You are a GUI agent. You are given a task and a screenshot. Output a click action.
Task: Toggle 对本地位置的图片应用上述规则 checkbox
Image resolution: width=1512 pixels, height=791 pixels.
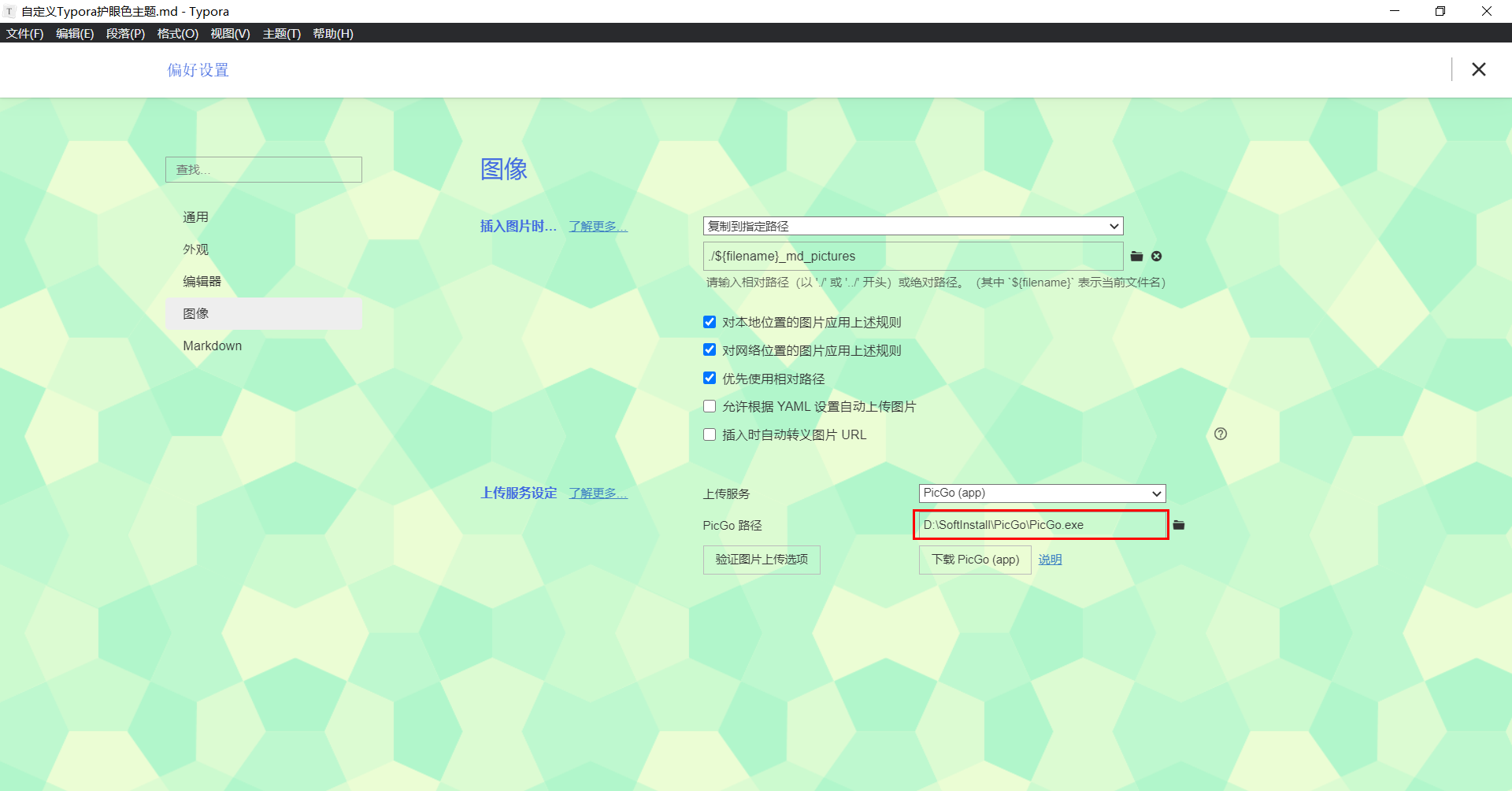click(710, 322)
